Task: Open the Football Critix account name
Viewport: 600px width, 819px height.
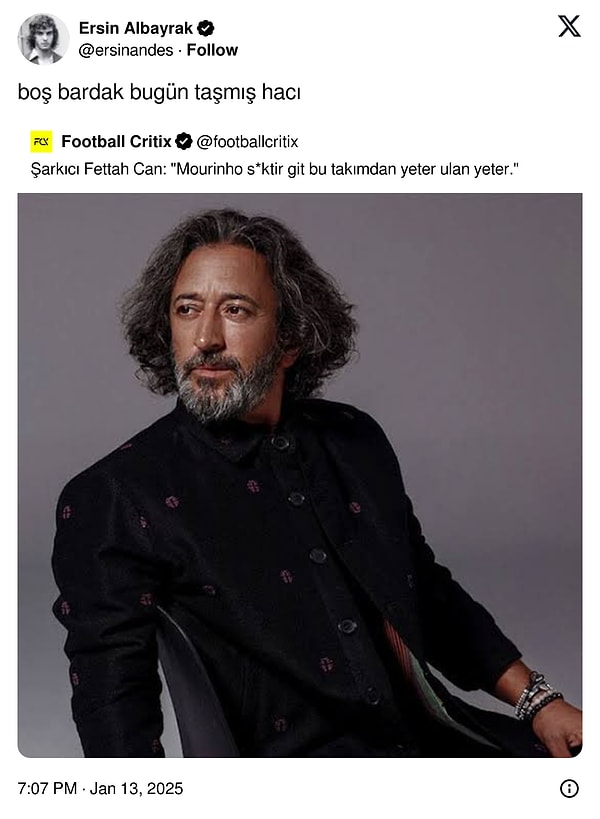Action: pyautogui.click(x=116, y=141)
